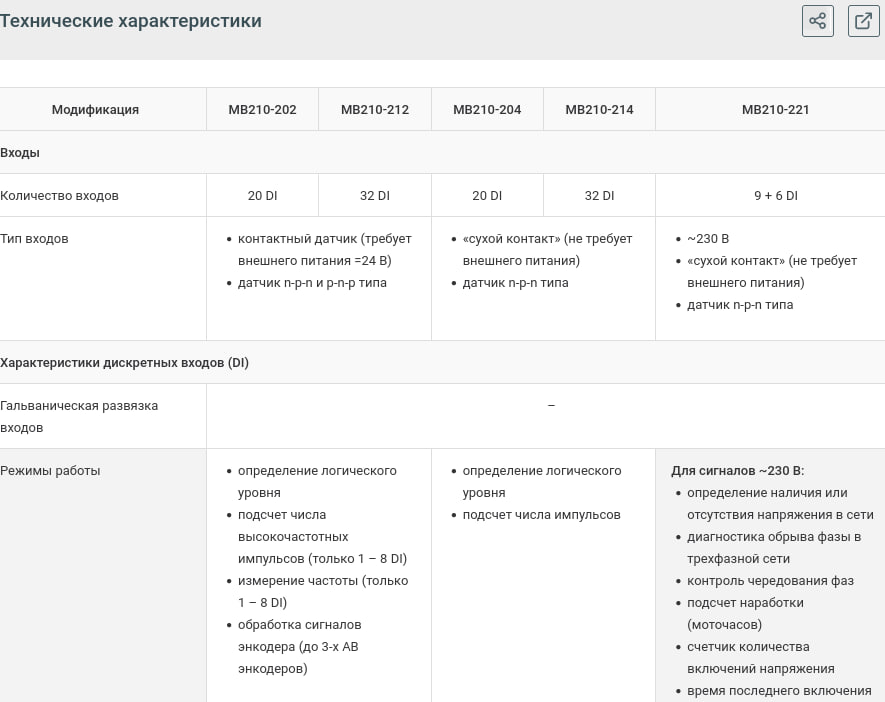Select the Режимы работы row label
The width and height of the screenshot is (885, 702).
(x=50, y=471)
